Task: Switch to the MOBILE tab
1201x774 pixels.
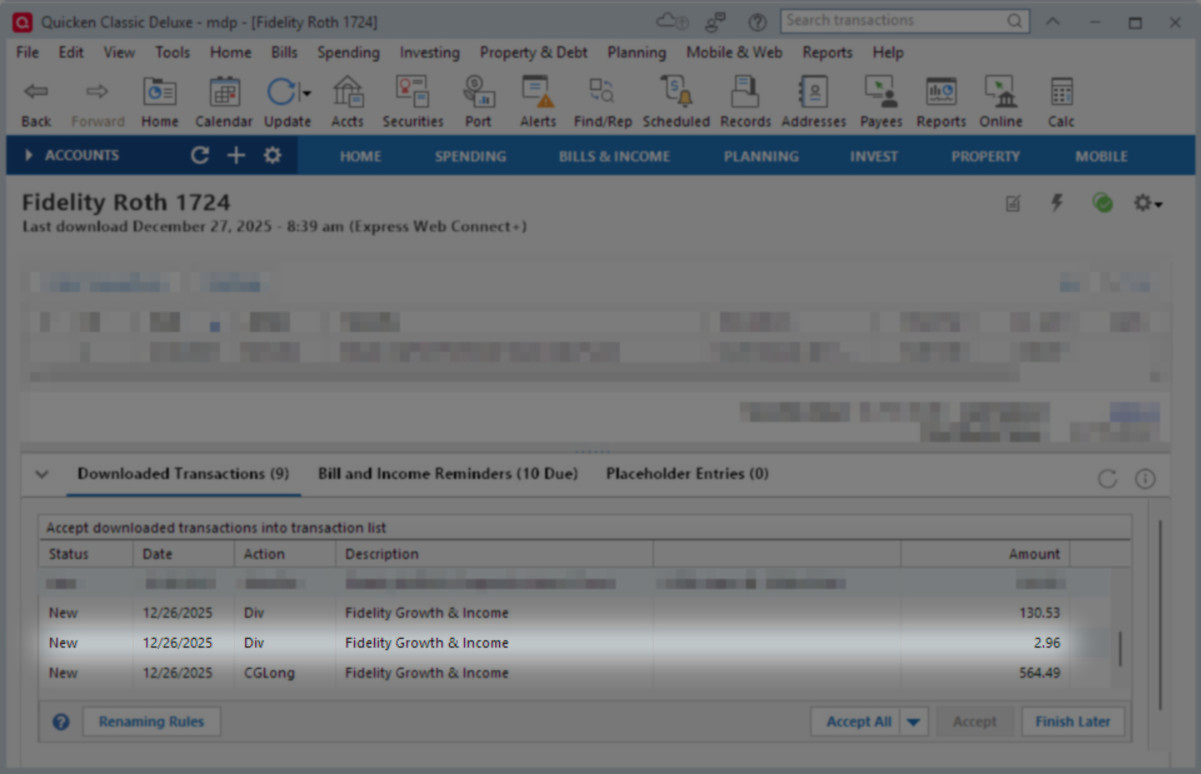Action: [1101, 156]
